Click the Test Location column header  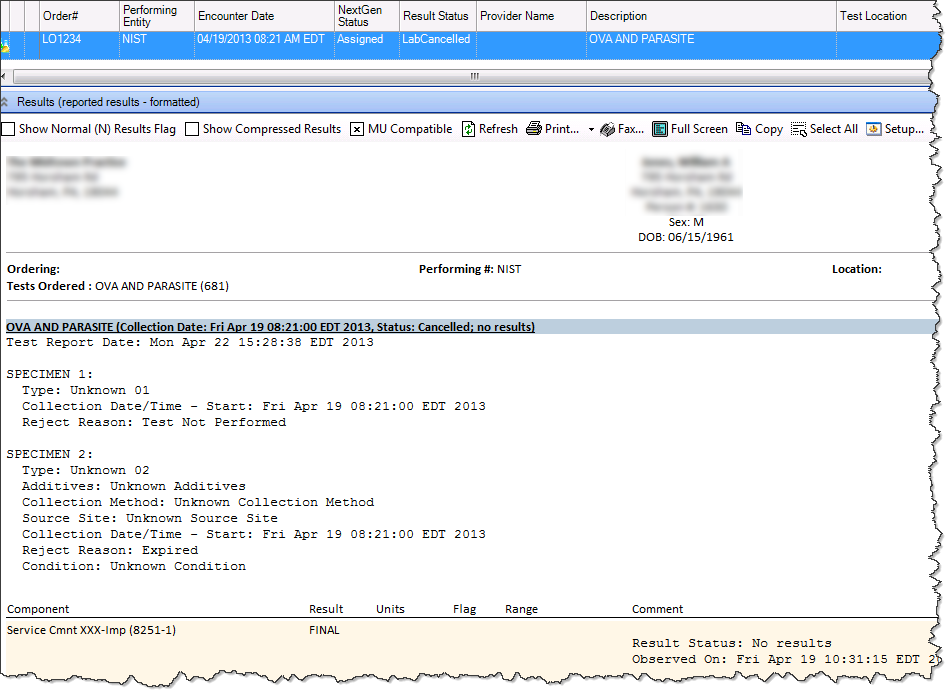point(883,16)
